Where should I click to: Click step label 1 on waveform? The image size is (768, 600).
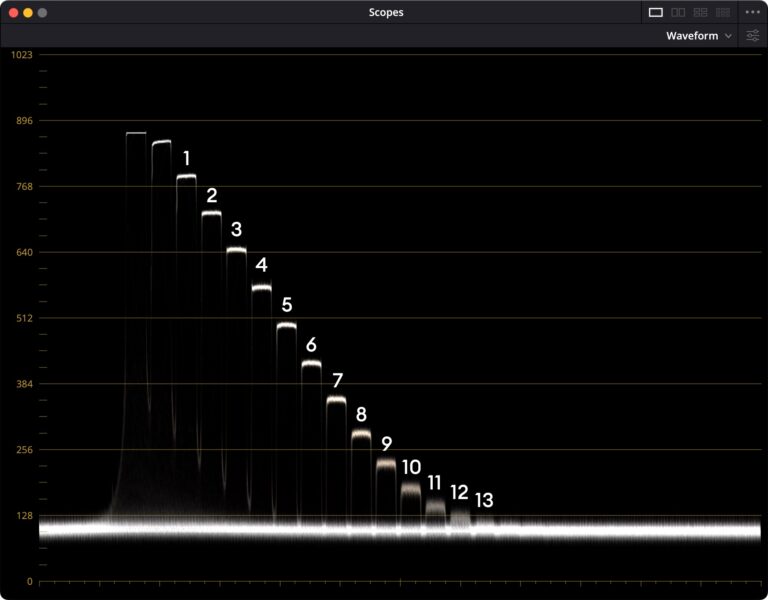(186, 158)
